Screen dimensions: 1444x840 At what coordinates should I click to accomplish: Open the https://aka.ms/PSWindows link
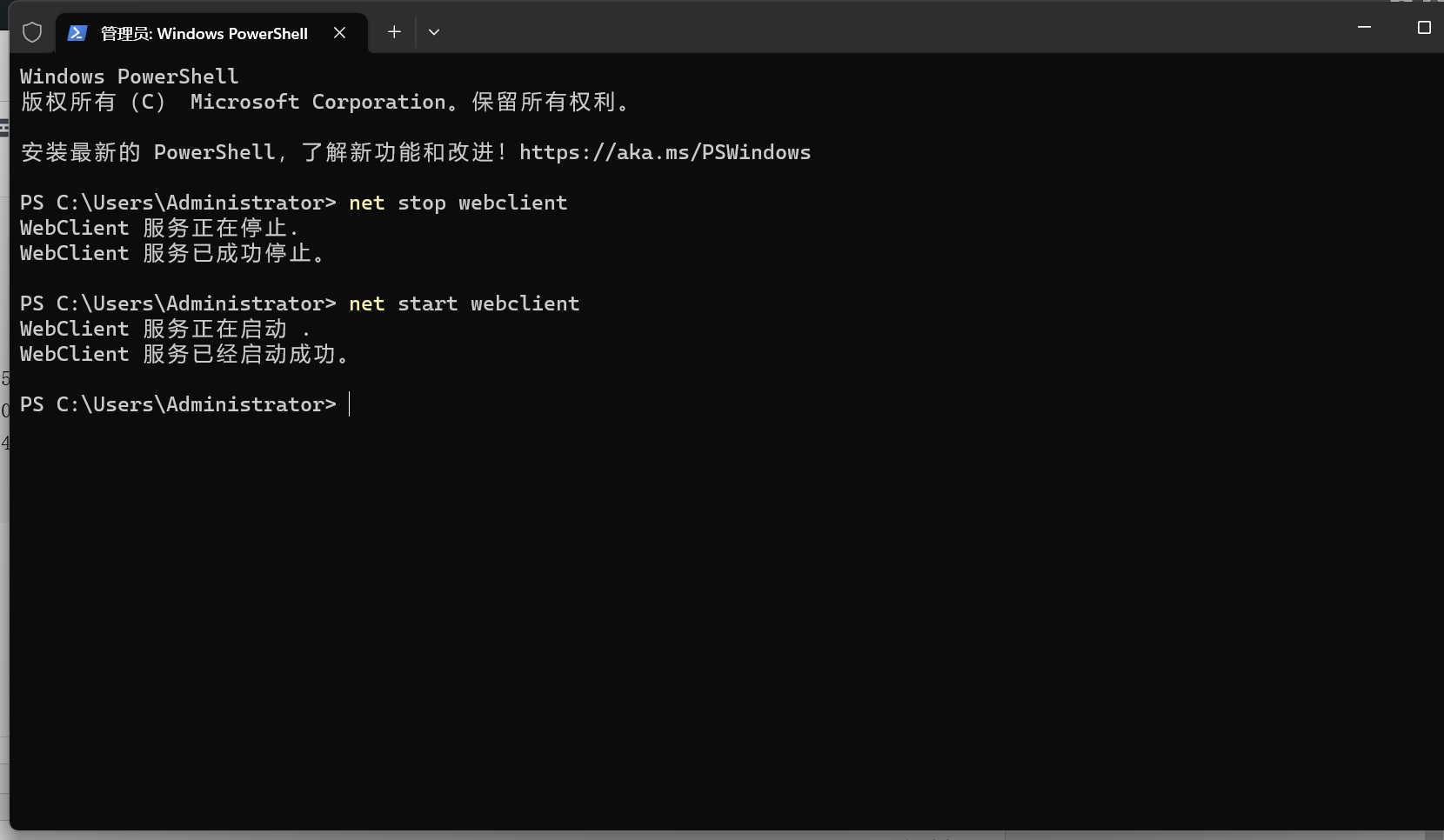[x=665, y=152]
